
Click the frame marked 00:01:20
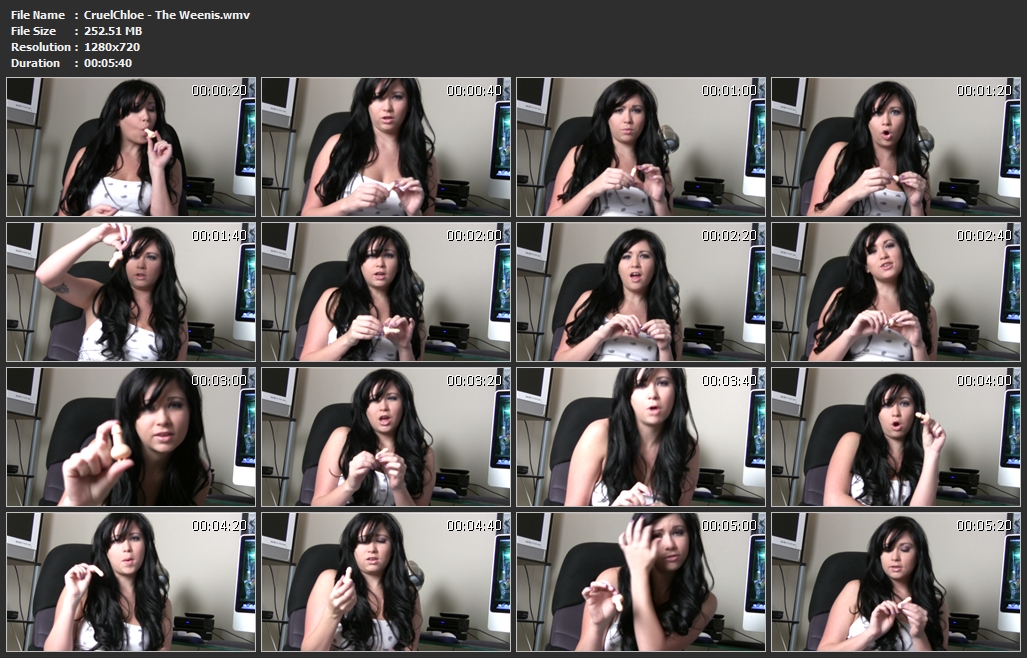point(896,147)
